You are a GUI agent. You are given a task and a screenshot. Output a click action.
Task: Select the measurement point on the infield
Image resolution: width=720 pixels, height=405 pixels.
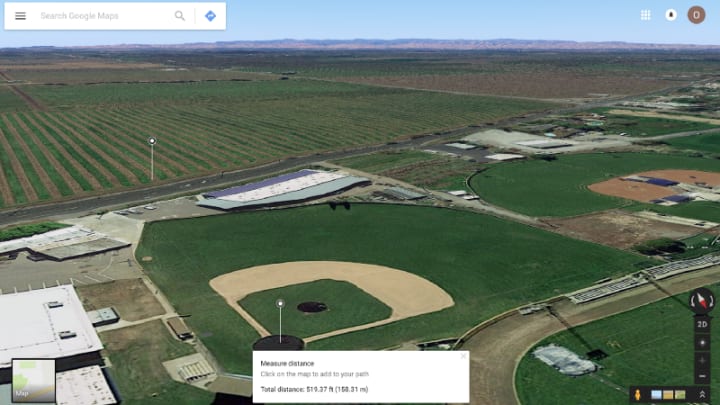coord(280,304)
